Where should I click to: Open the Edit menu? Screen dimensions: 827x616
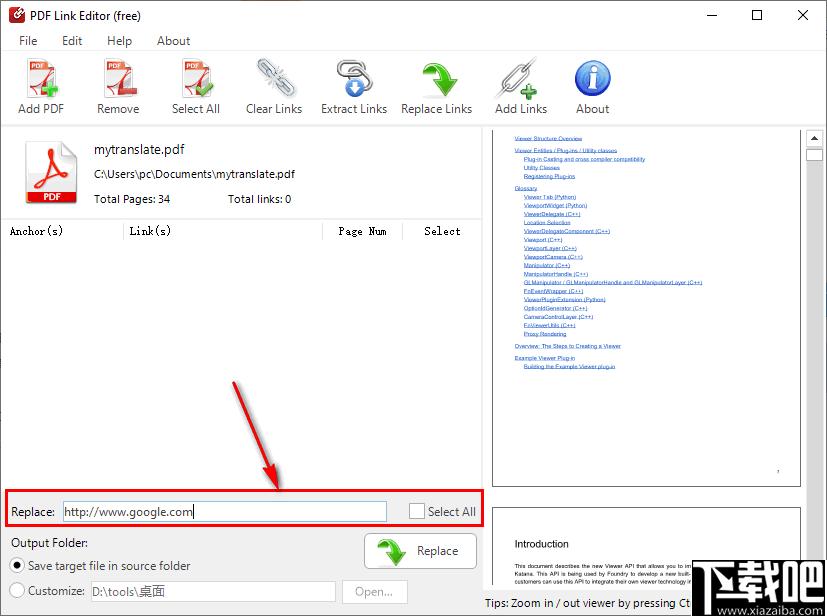(72, 41)
